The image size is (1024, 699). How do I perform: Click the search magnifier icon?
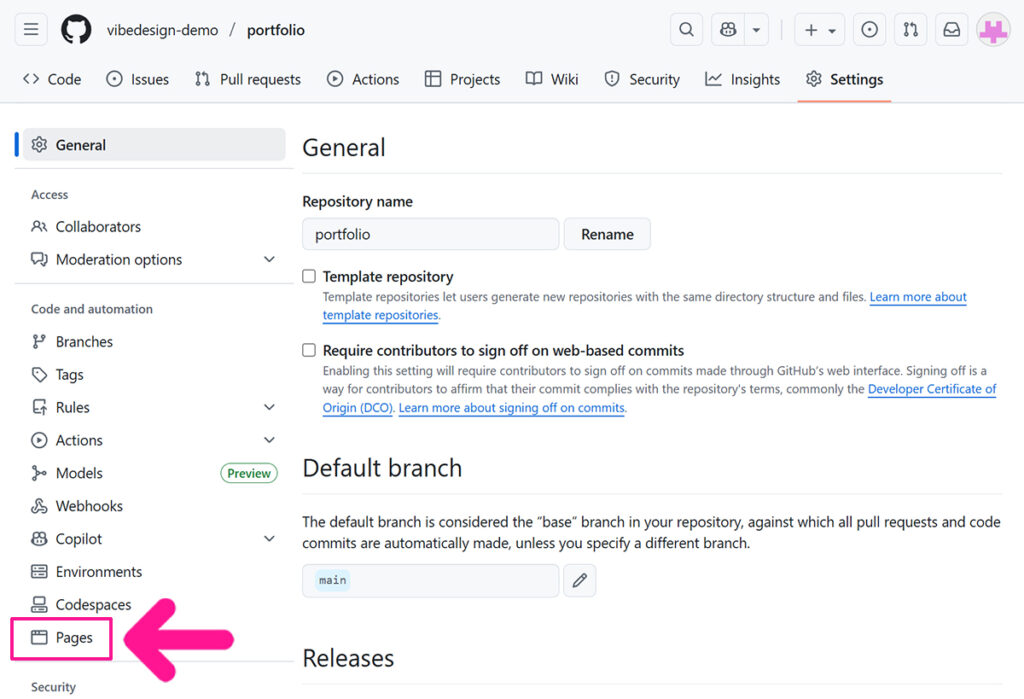tap(686, 30)
